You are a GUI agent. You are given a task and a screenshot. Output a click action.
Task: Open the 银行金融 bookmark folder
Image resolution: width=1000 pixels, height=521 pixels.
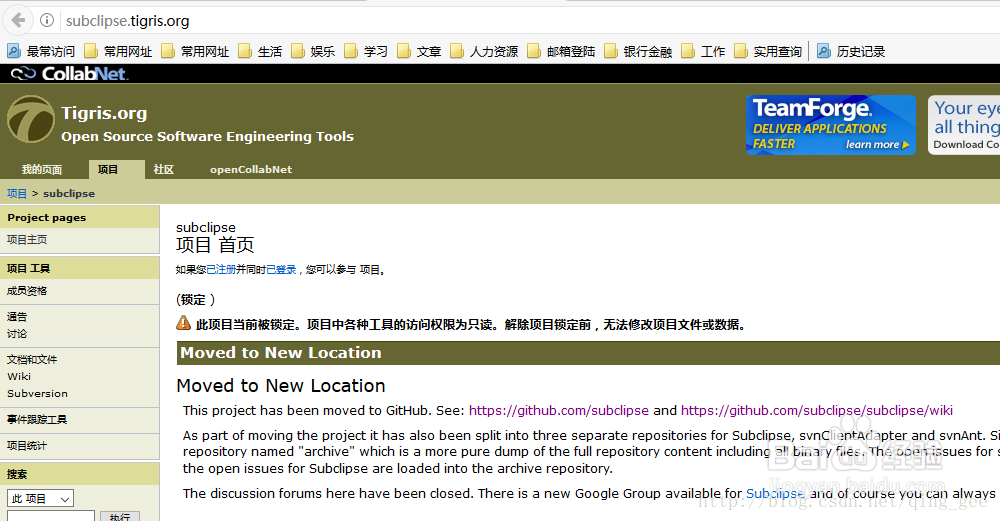click(x=638, y=51)
